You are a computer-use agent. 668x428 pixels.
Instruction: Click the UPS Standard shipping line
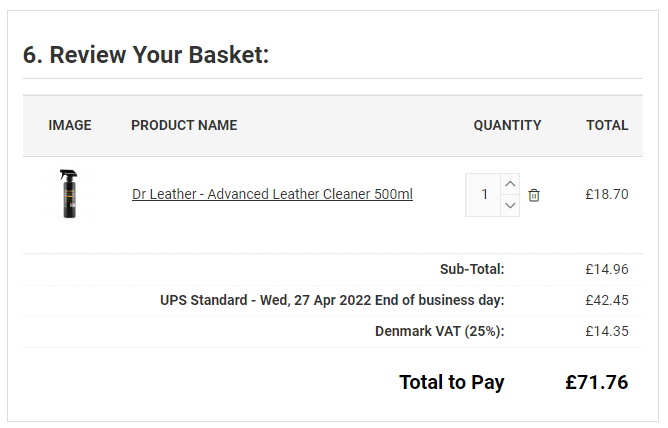pyautogui.click(x=332, y=300)
